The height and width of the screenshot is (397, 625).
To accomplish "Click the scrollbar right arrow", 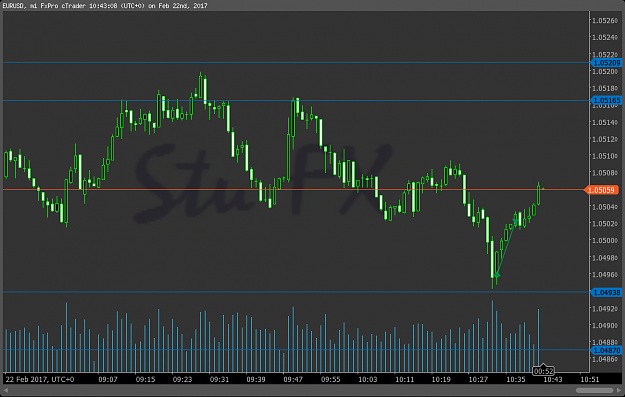I will [x=619, y=390].
